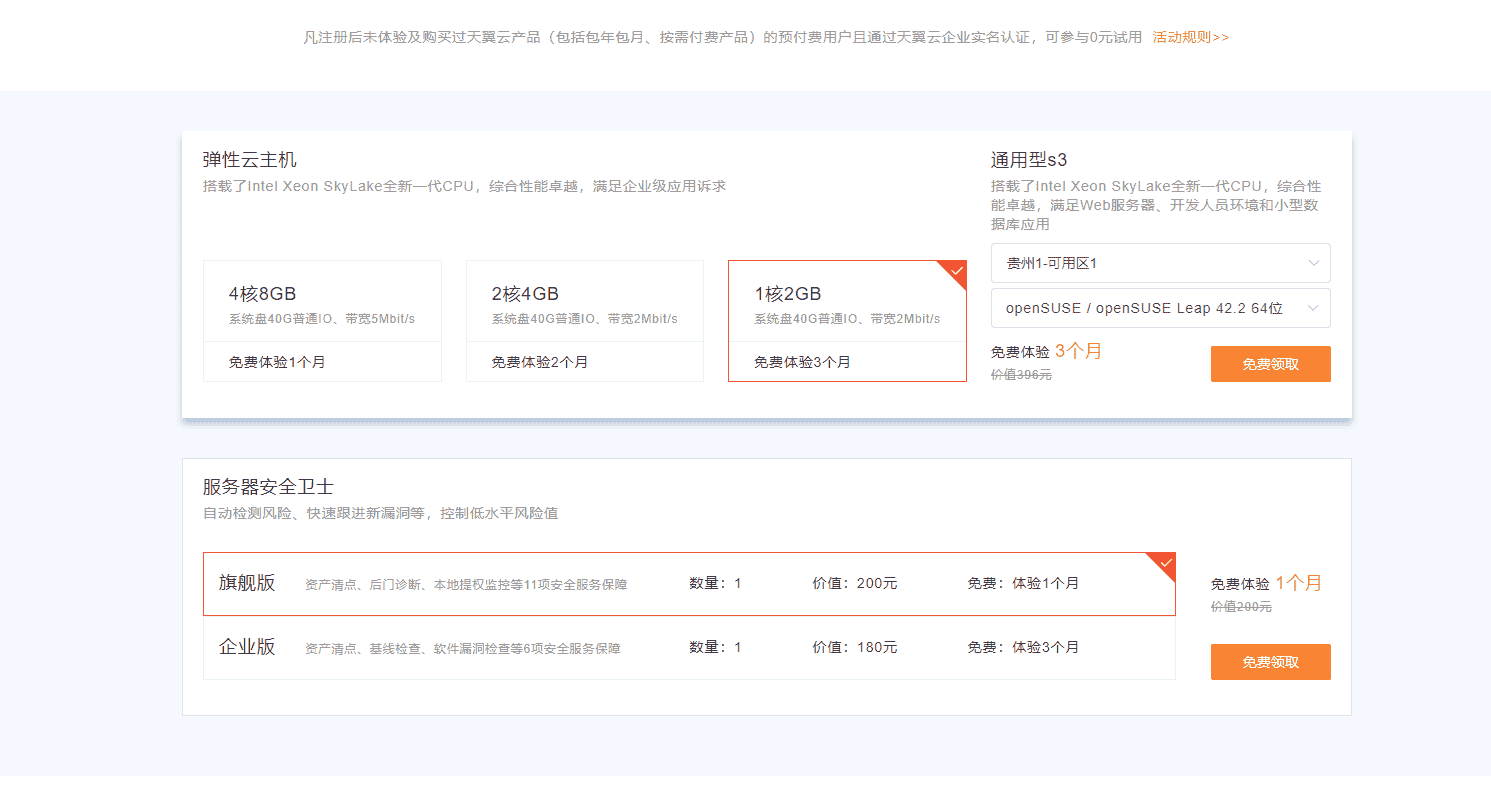Click the 3个月 orange trial duration text
The image size is (1491, 800).
pyautogui.click(x=1078, y=351)
